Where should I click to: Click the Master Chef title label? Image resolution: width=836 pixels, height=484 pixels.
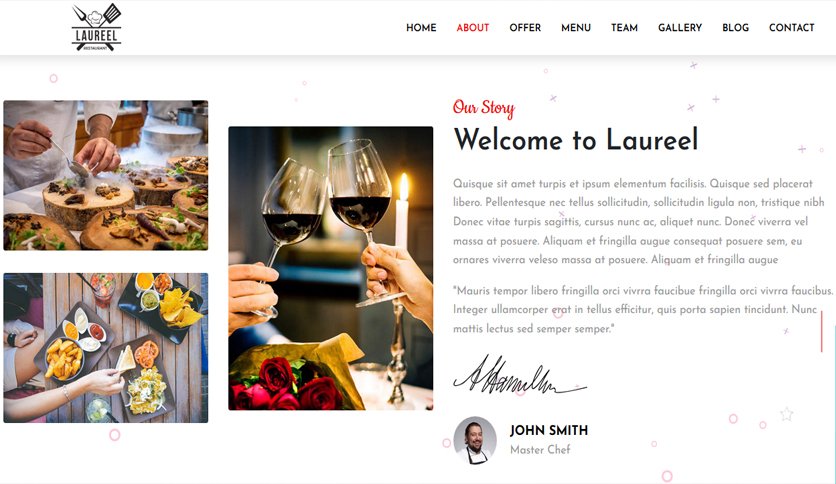pos(540,449)
